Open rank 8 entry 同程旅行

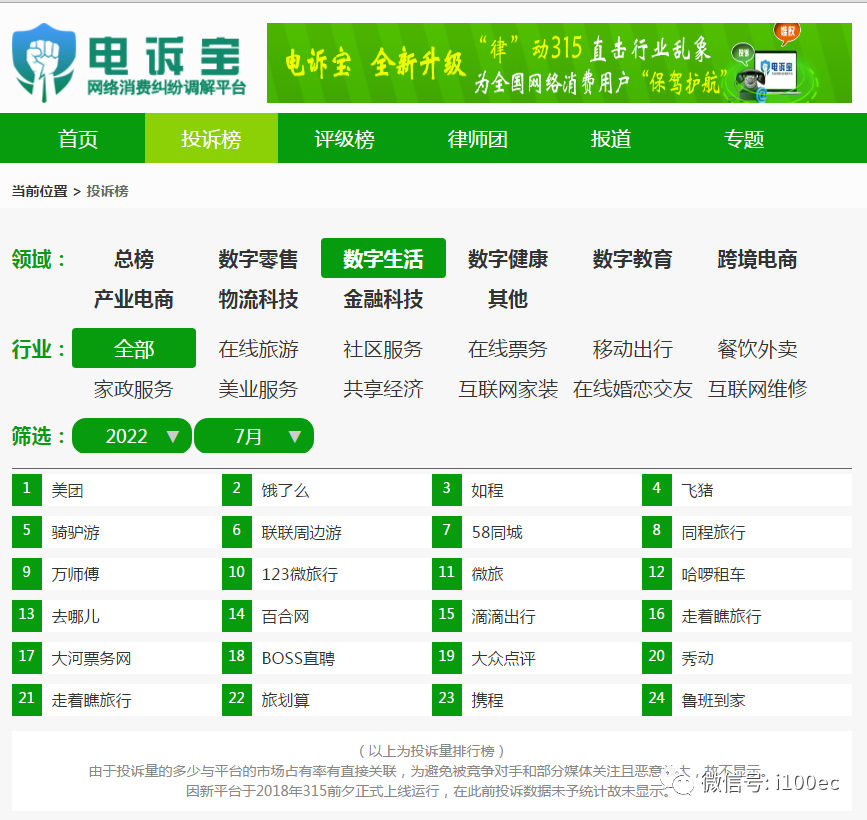coord(713,532)
